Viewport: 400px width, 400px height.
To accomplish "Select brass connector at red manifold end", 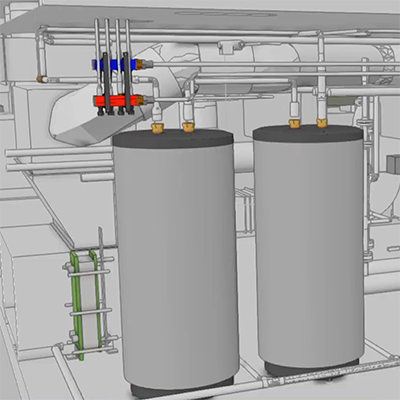I will click(x=140, y=100).
